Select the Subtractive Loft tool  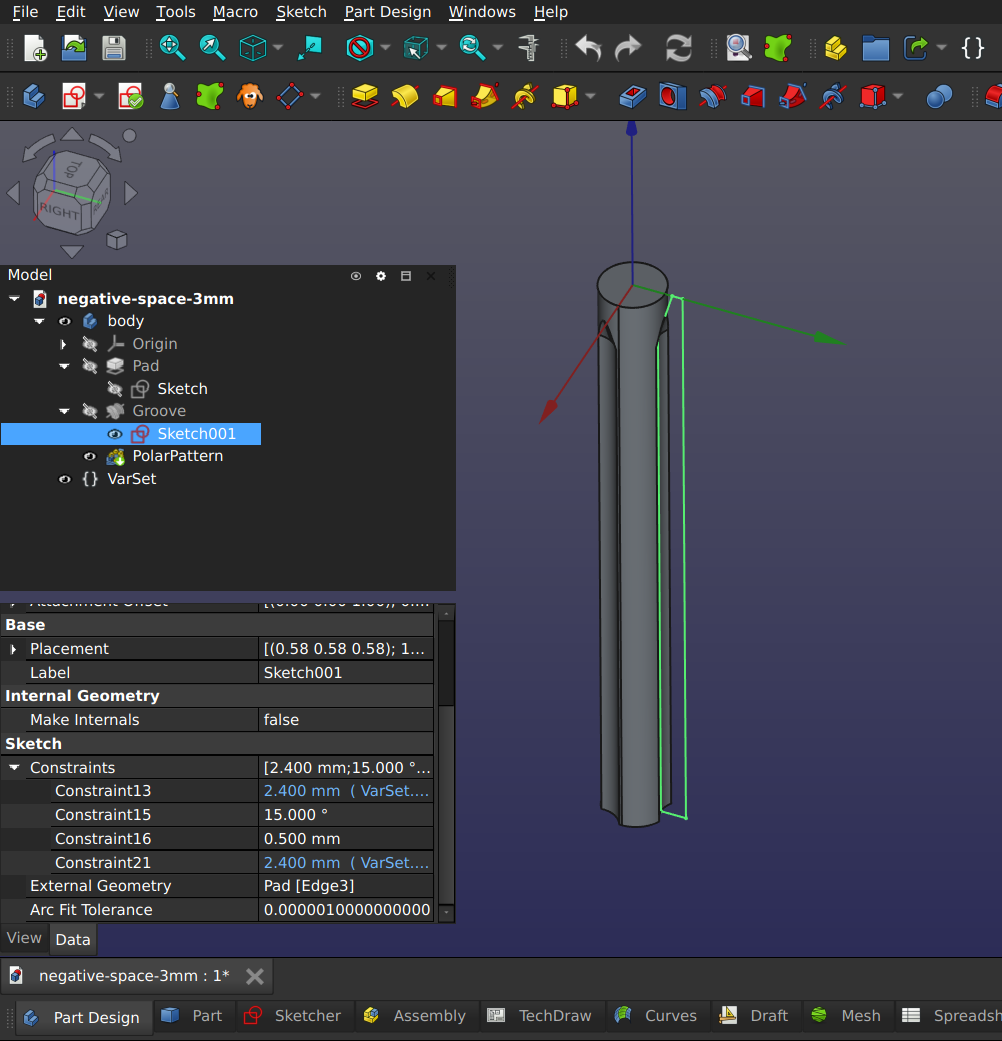pyautogui.click(x=752, y=97)
